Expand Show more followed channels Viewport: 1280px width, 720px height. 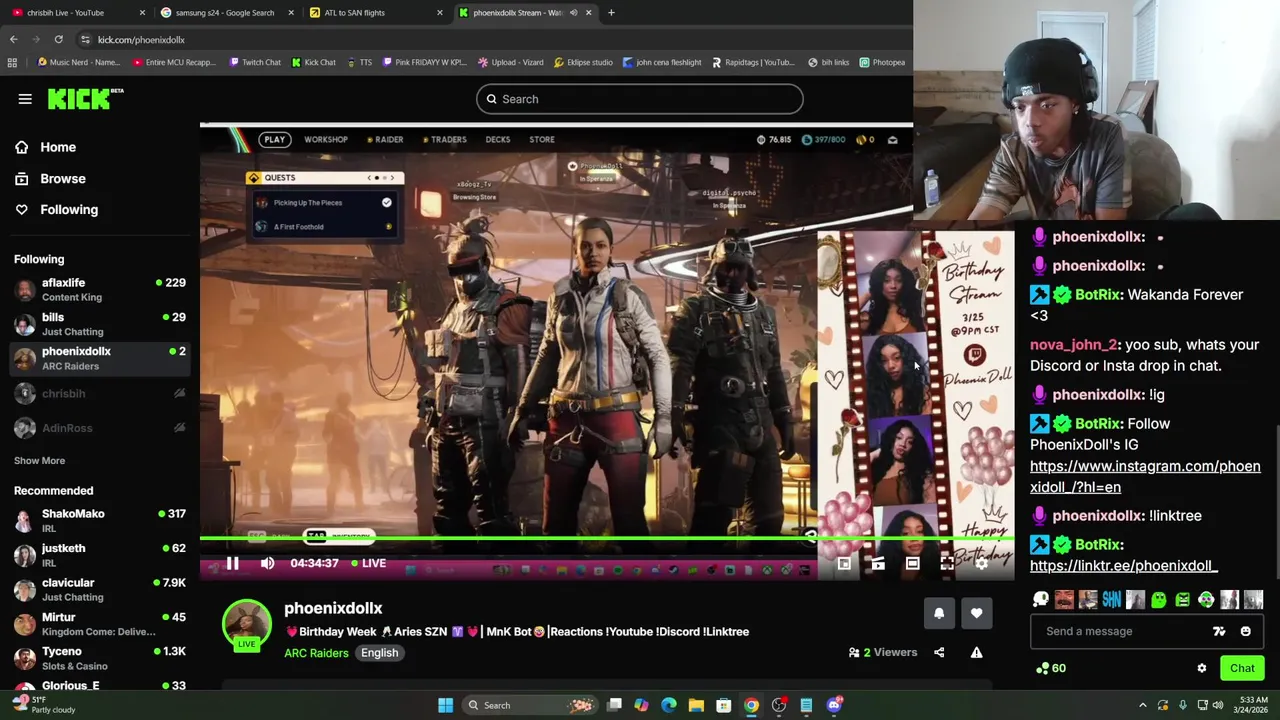coord(39,461)
